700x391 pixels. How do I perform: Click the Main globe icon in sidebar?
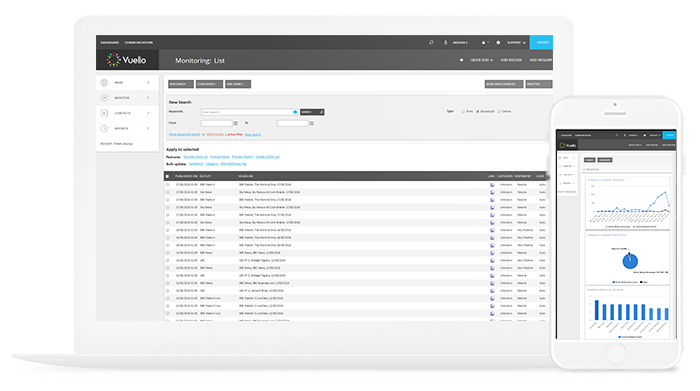point(104,83)
